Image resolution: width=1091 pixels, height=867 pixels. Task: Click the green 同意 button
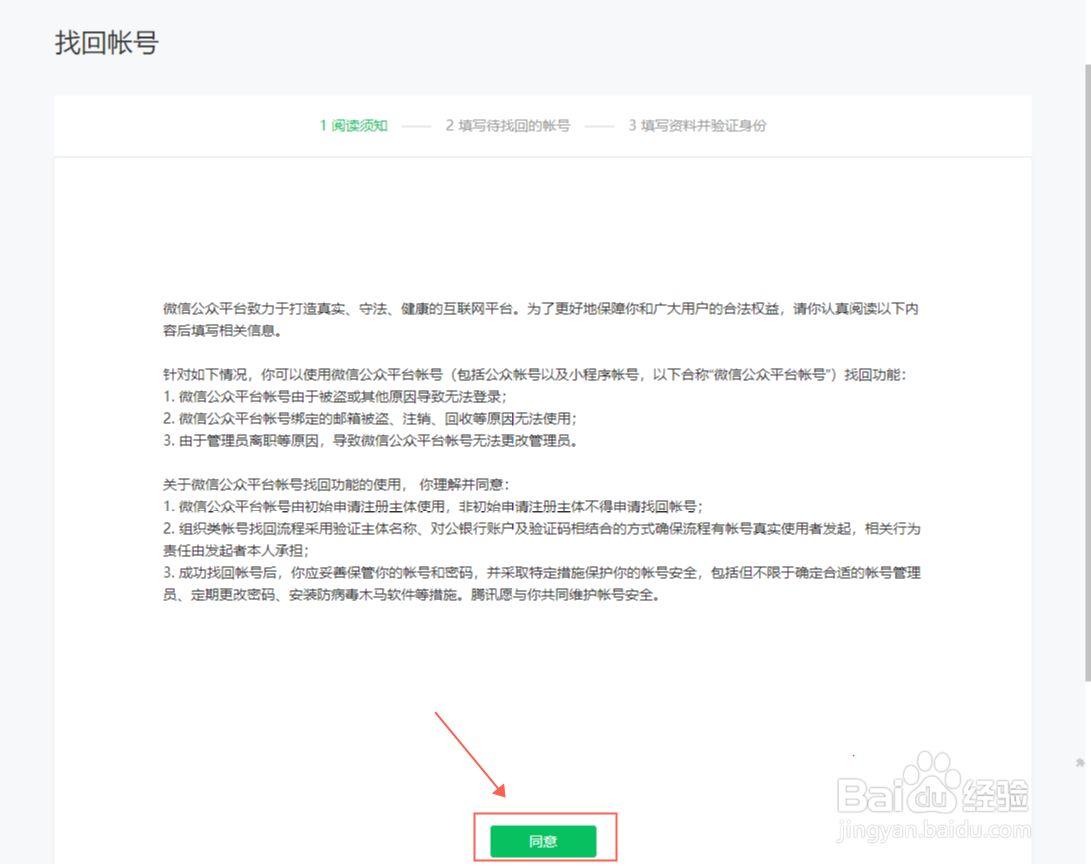pyautogui.click(x=543, y=841)
